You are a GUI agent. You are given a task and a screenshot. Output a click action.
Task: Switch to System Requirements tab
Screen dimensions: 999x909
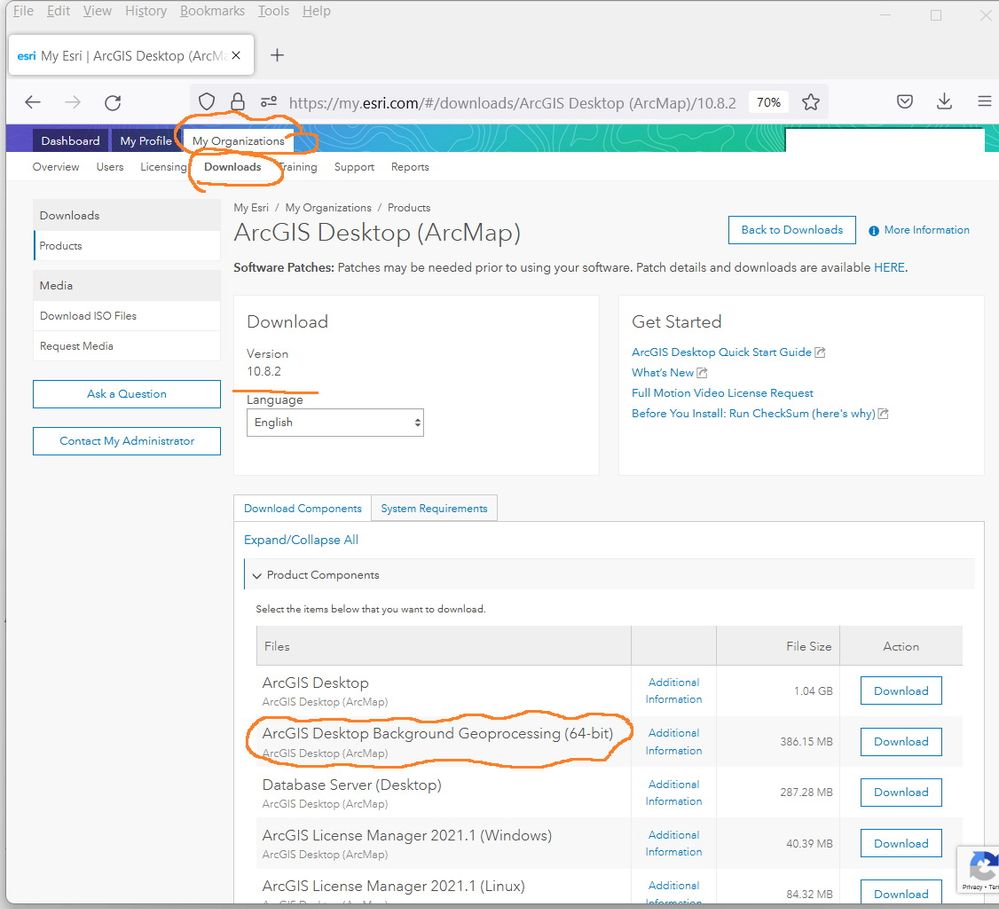(434, 508)
